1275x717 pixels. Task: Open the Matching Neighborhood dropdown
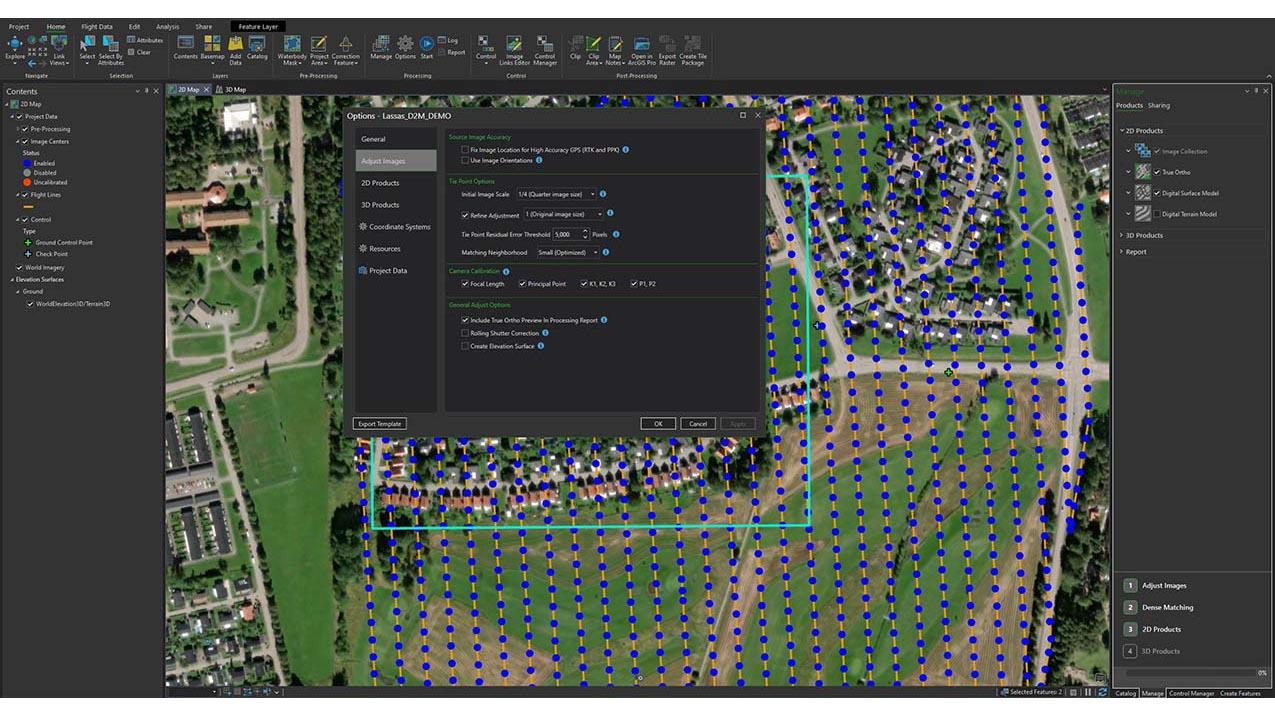567,253
